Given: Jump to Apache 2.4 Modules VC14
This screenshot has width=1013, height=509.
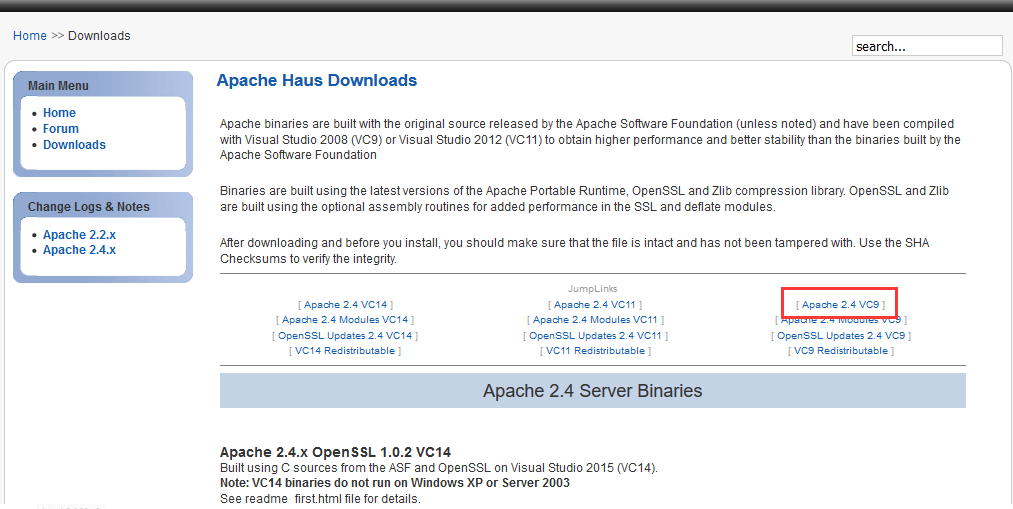Looking at the screenshot, I should [345, 320].
